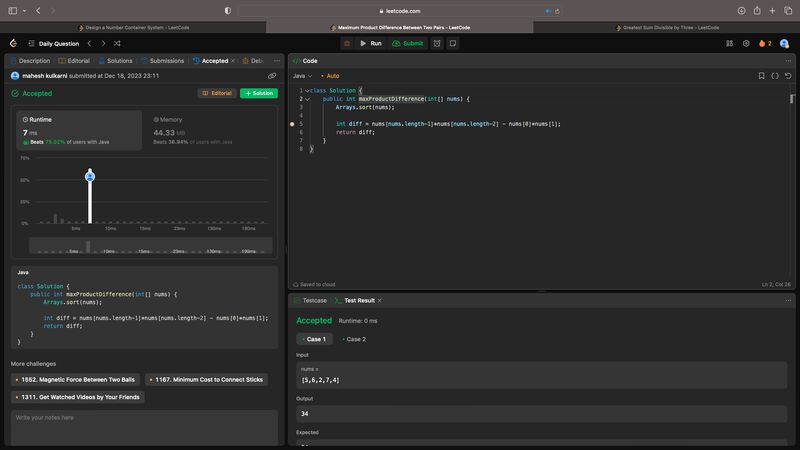Switch to the Editorial tab

[74, 61]
